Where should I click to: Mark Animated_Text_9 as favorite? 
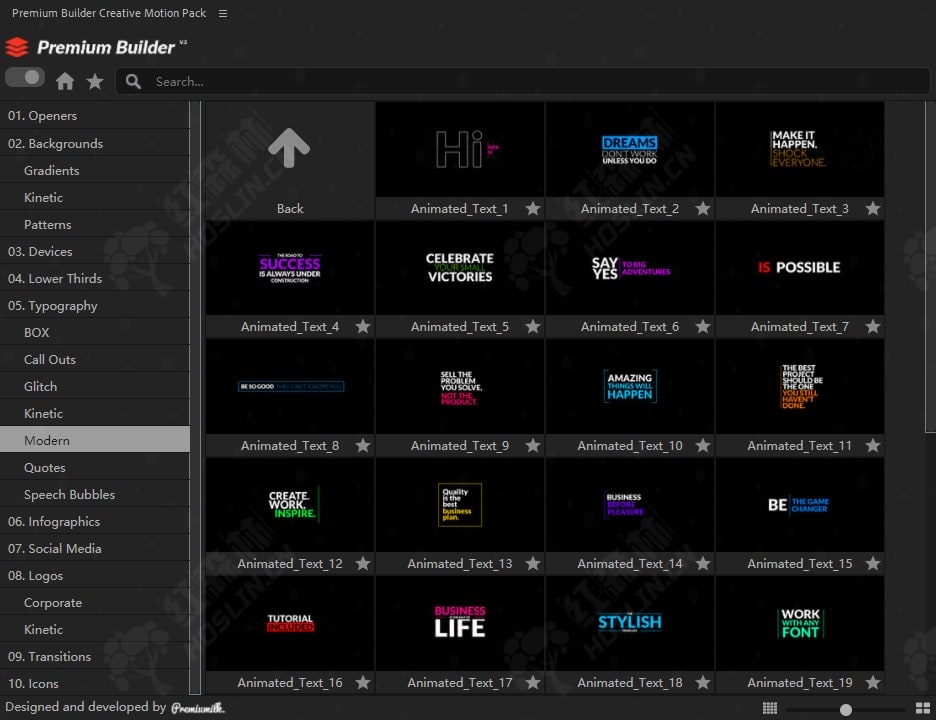click(x=533, y=445)
